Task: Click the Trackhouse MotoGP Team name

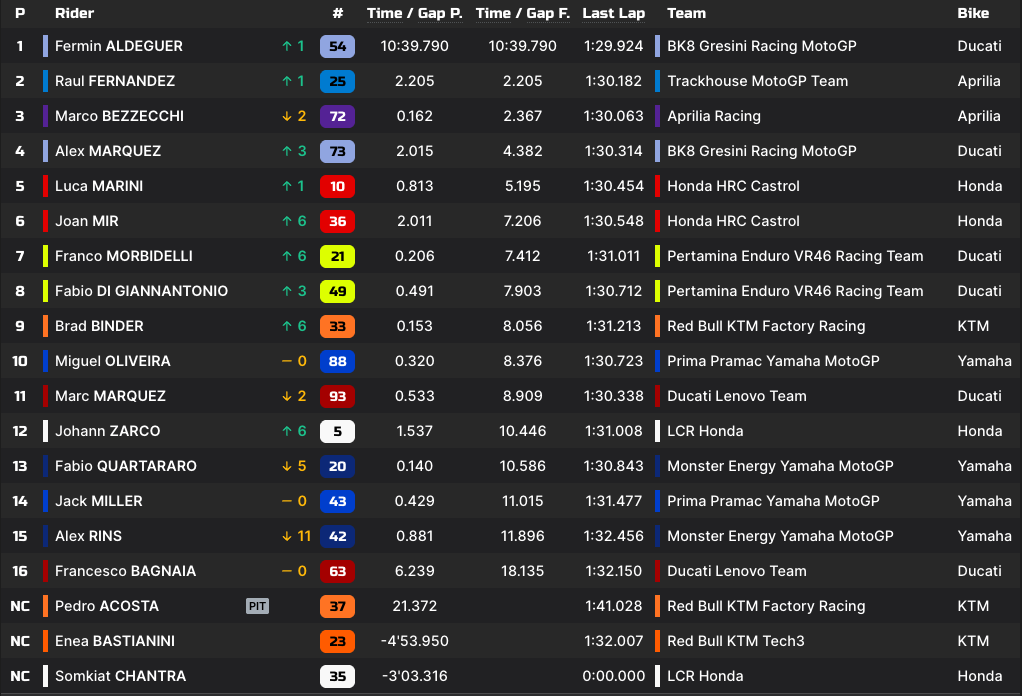Action: tap(757, 81)
